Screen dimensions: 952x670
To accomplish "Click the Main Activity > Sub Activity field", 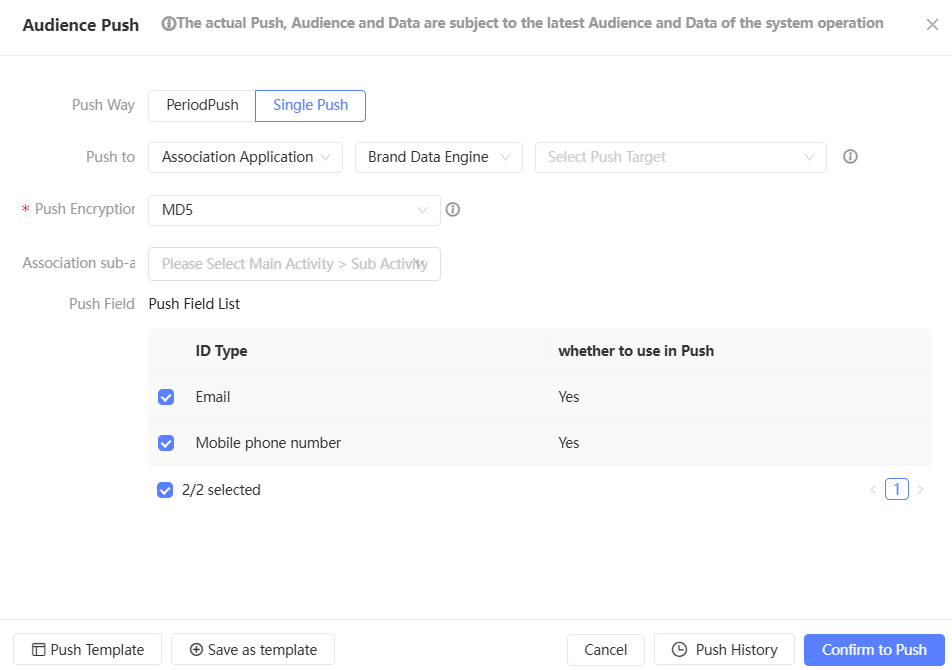I will 294,264.
